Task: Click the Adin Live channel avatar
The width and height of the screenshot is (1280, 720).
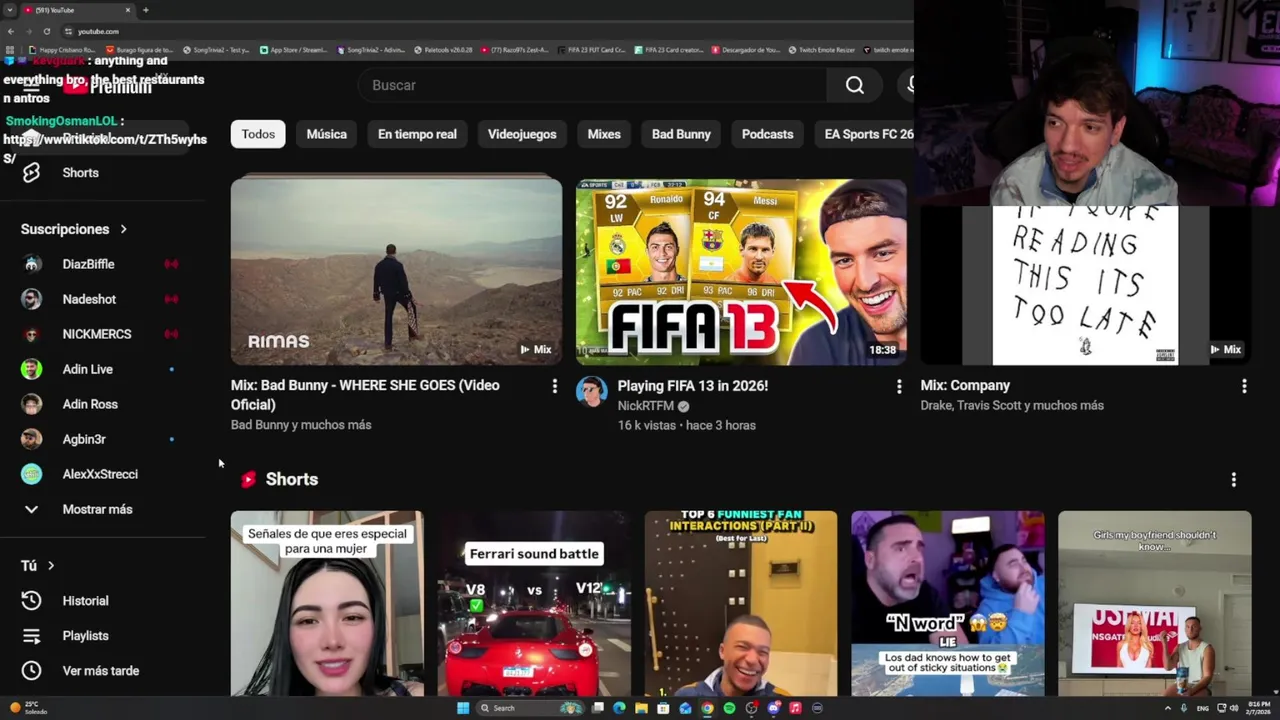Action: 32,369
